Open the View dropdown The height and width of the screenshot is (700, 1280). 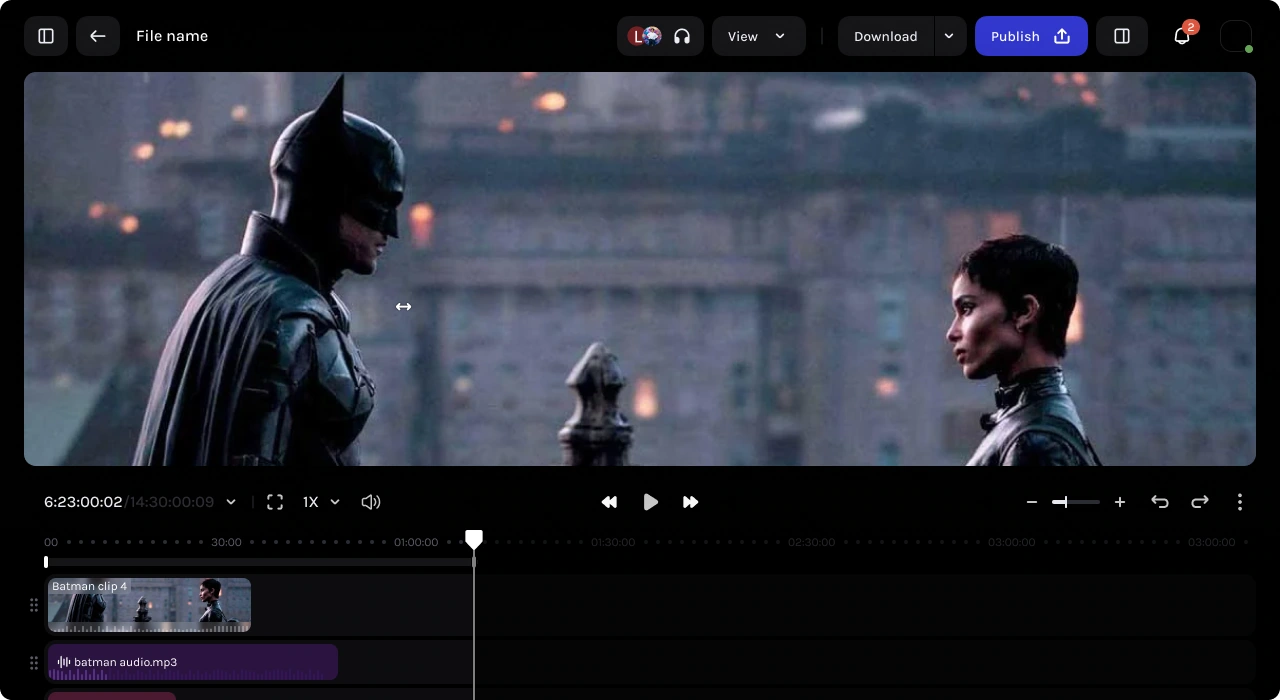point(759,36)
